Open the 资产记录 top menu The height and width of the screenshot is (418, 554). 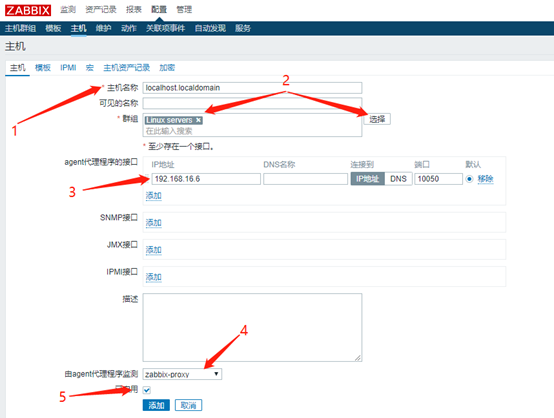click(101, 10)
